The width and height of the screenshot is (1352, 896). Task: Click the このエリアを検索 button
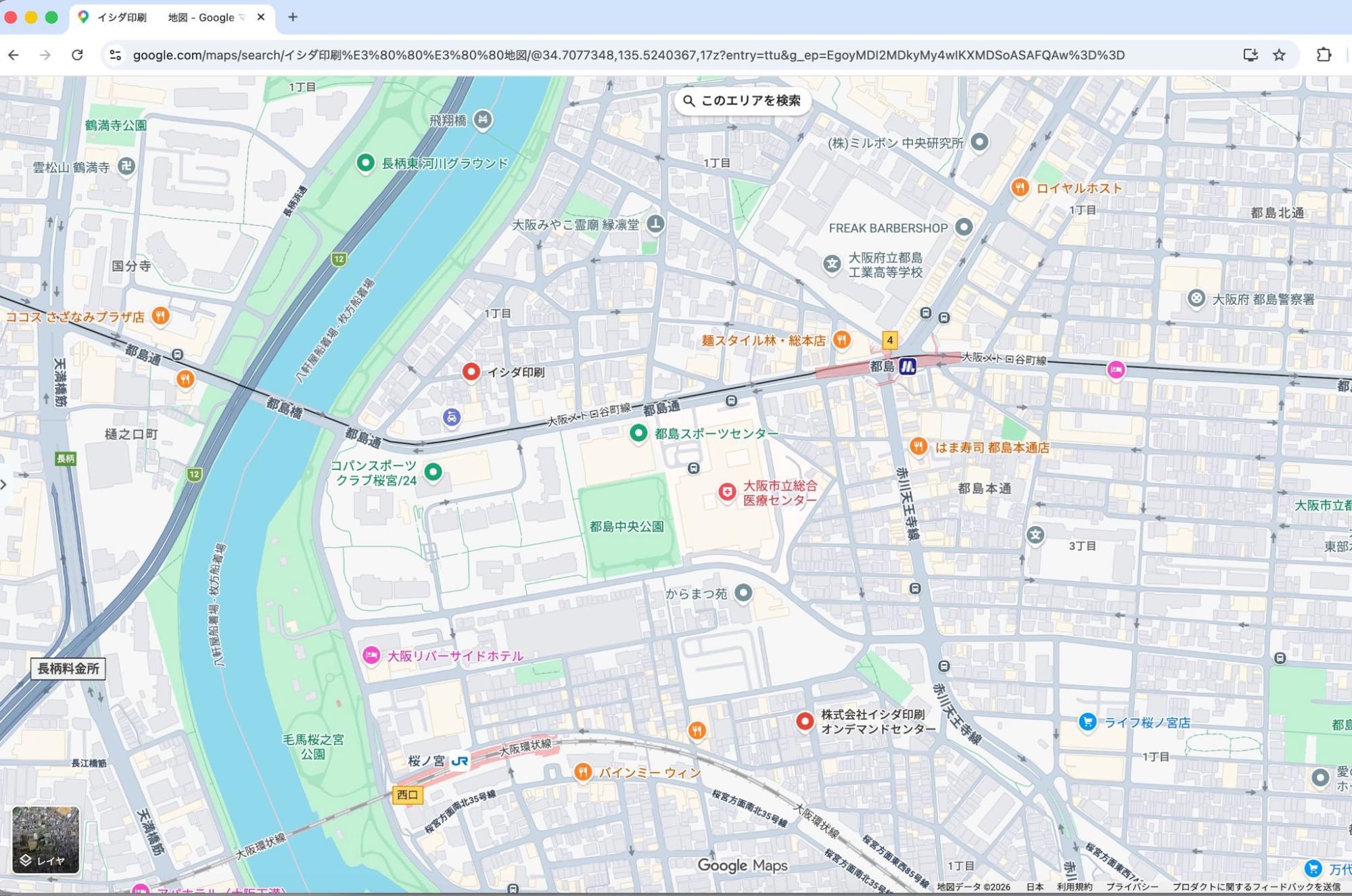pyautogui.click(x=742, y=101)
